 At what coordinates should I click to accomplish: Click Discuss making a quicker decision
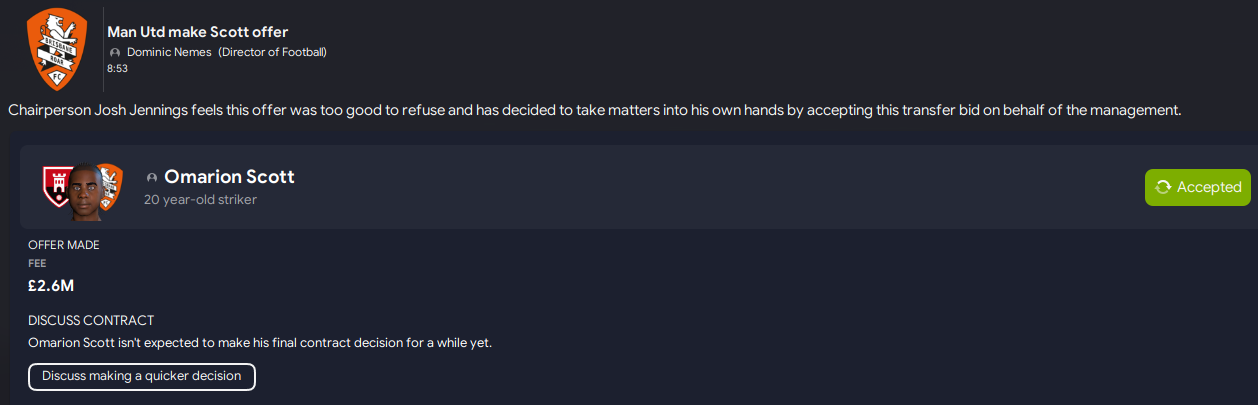tap(142, 376)
